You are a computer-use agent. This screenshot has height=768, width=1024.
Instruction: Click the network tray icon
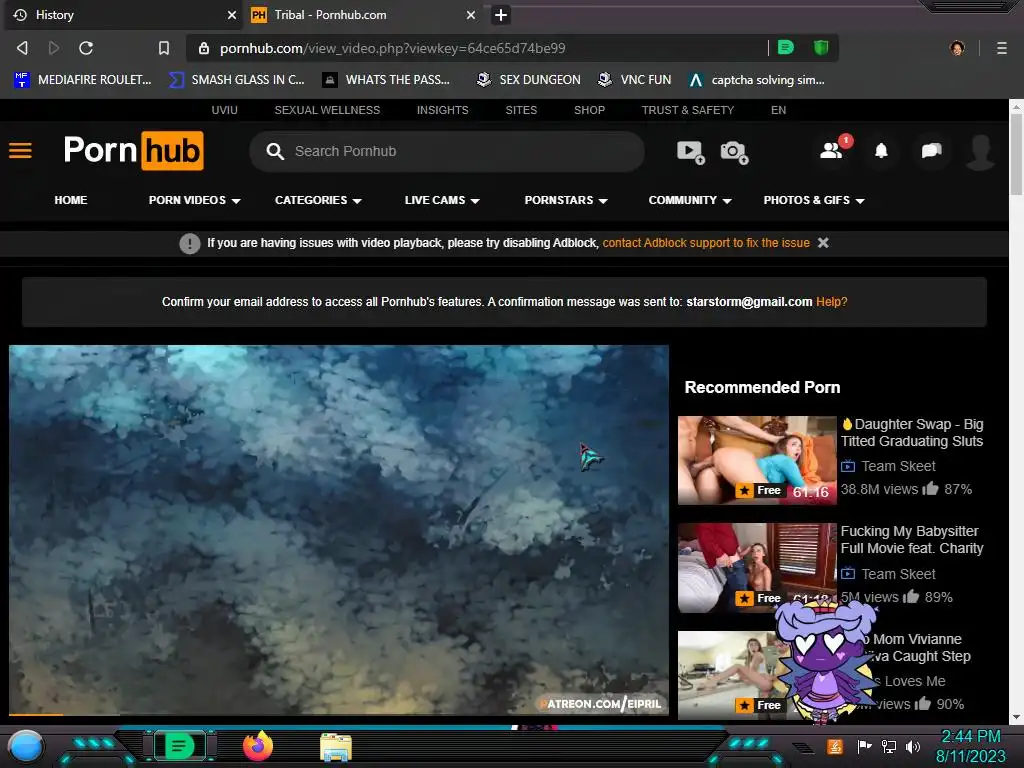888,746
